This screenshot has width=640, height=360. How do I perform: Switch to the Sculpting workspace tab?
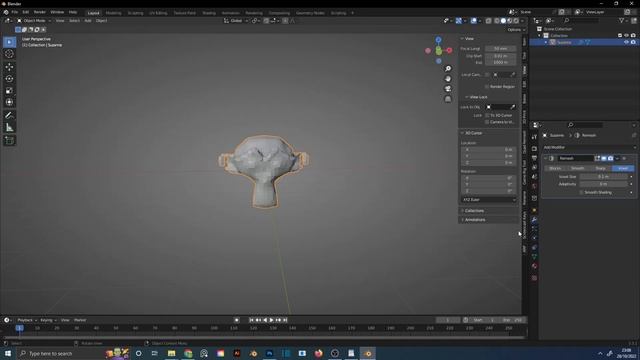[x=135, y=13]
